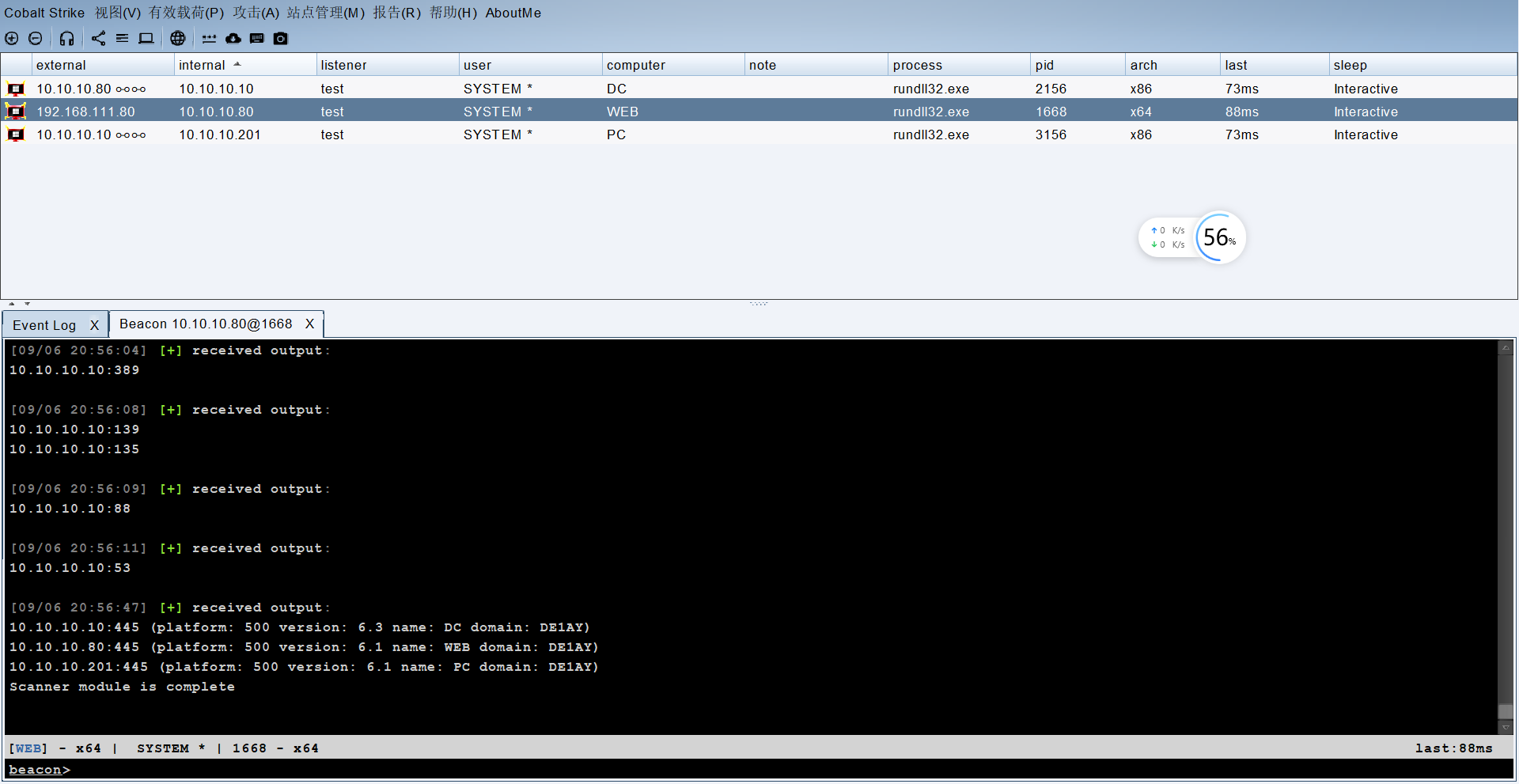The height and width of the screenshot is (784, 1519).
Task: Click beacon icon of WEB session row
Action: pyautogui.click(x=16, y=112)
